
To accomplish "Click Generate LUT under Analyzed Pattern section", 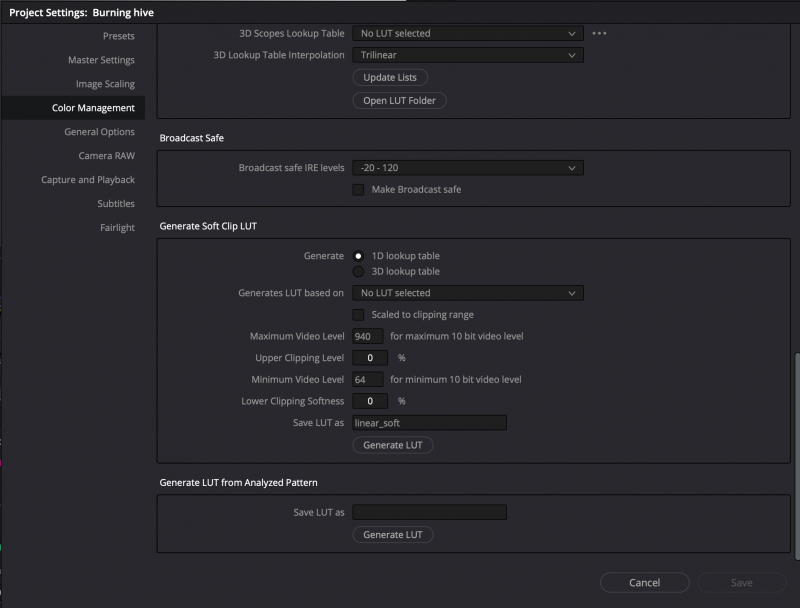I will click(392, 535).
